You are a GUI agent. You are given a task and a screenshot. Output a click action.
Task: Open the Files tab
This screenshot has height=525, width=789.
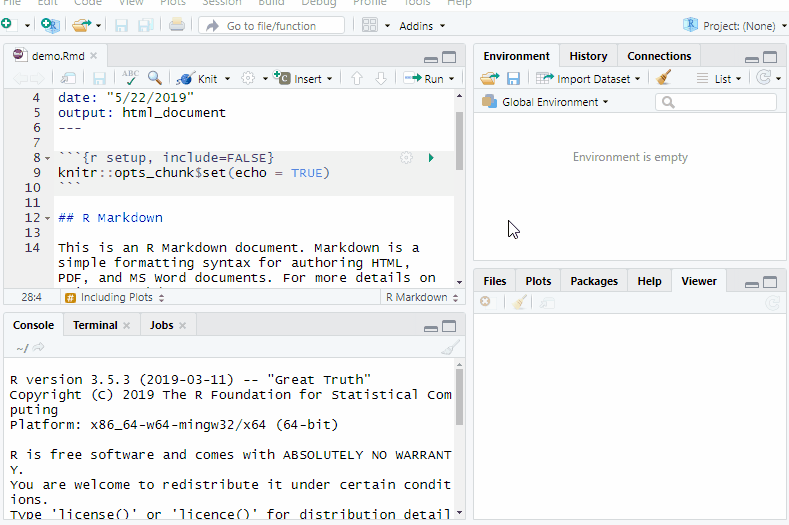(495, 281)
